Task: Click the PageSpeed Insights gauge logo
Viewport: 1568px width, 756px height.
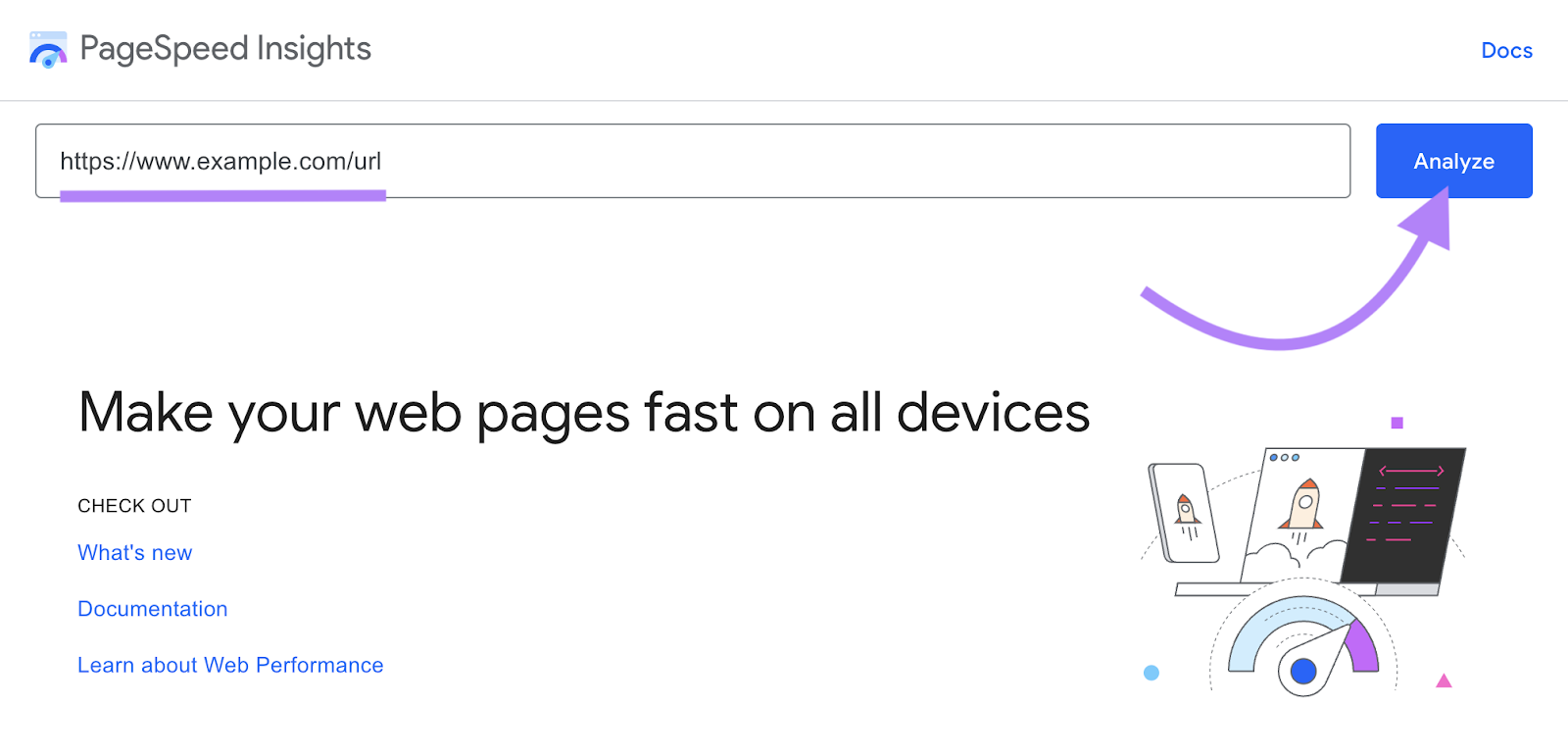Action: [43, 50]
